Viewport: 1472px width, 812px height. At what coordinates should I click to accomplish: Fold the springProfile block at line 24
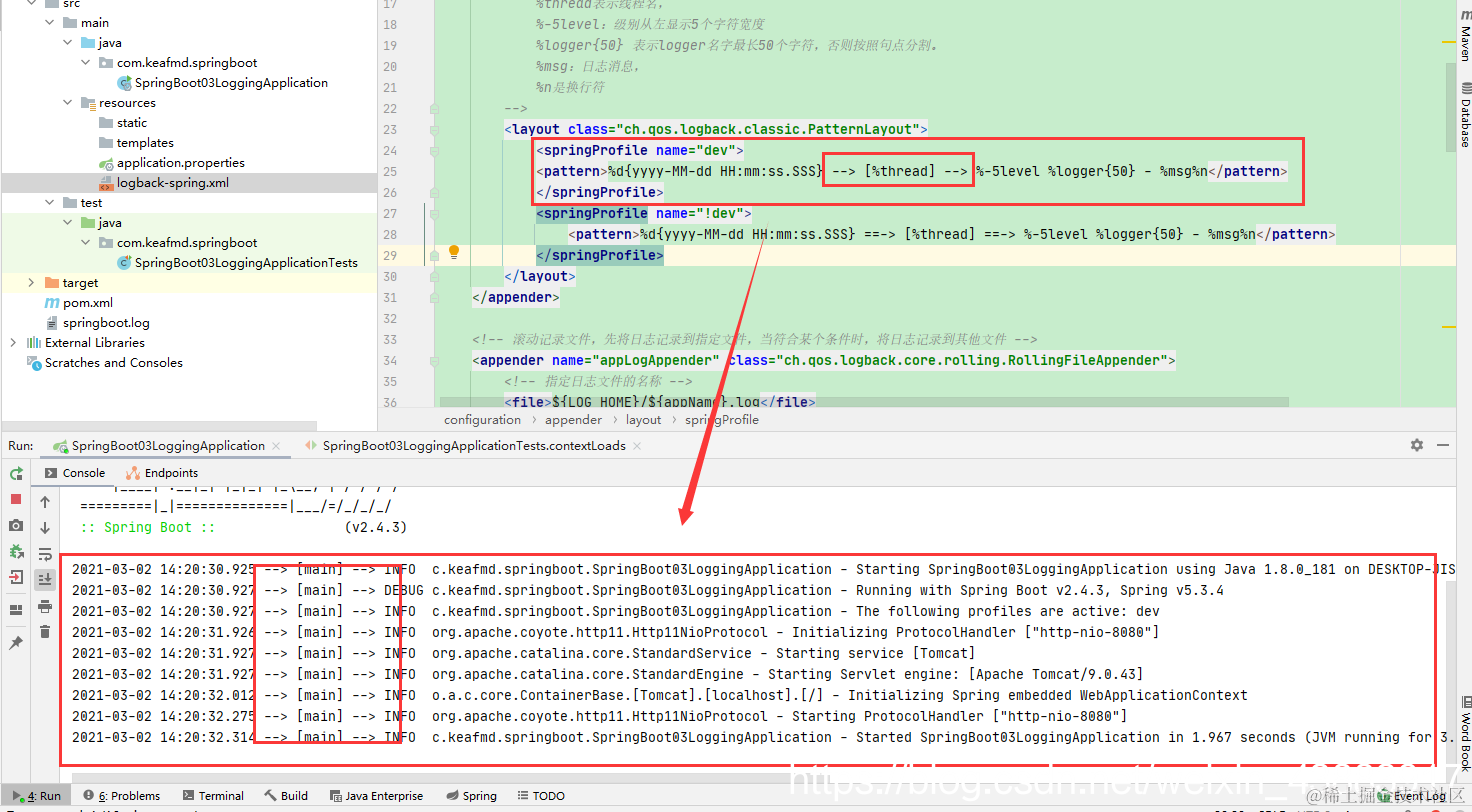[434, 150]
